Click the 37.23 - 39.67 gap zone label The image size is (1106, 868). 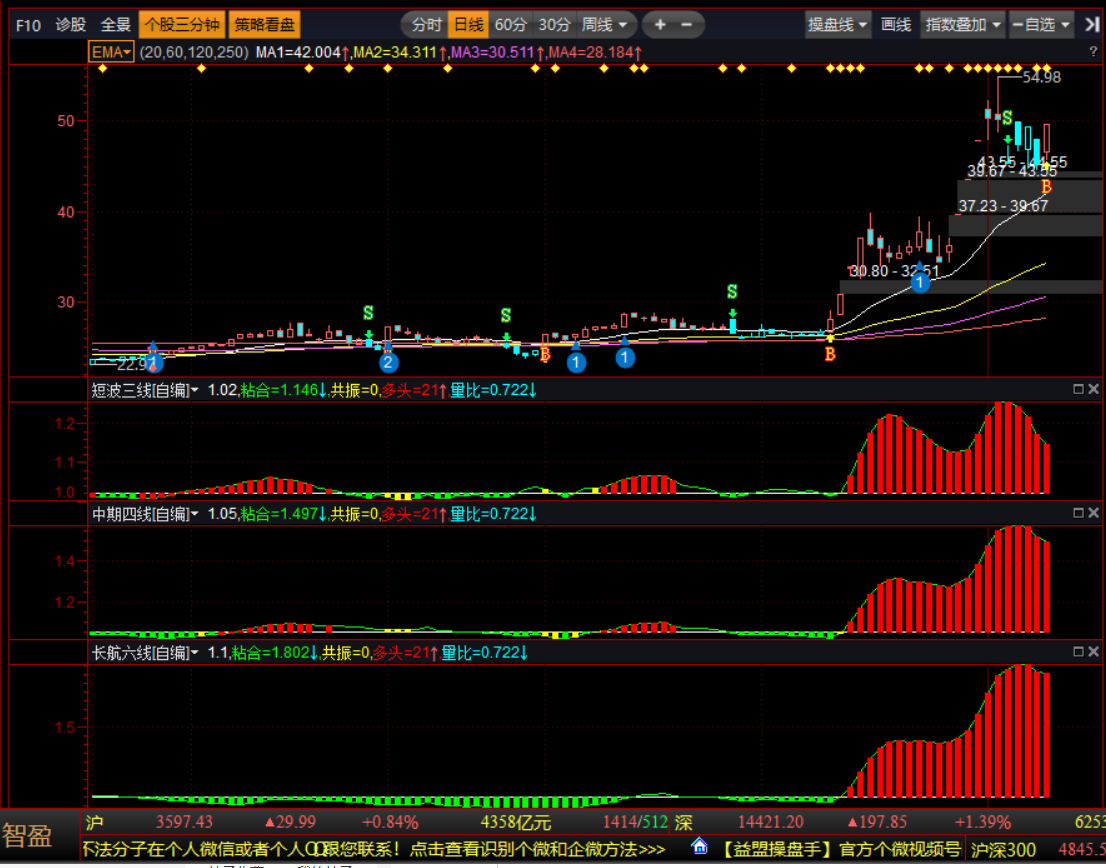pos(1003,206)
